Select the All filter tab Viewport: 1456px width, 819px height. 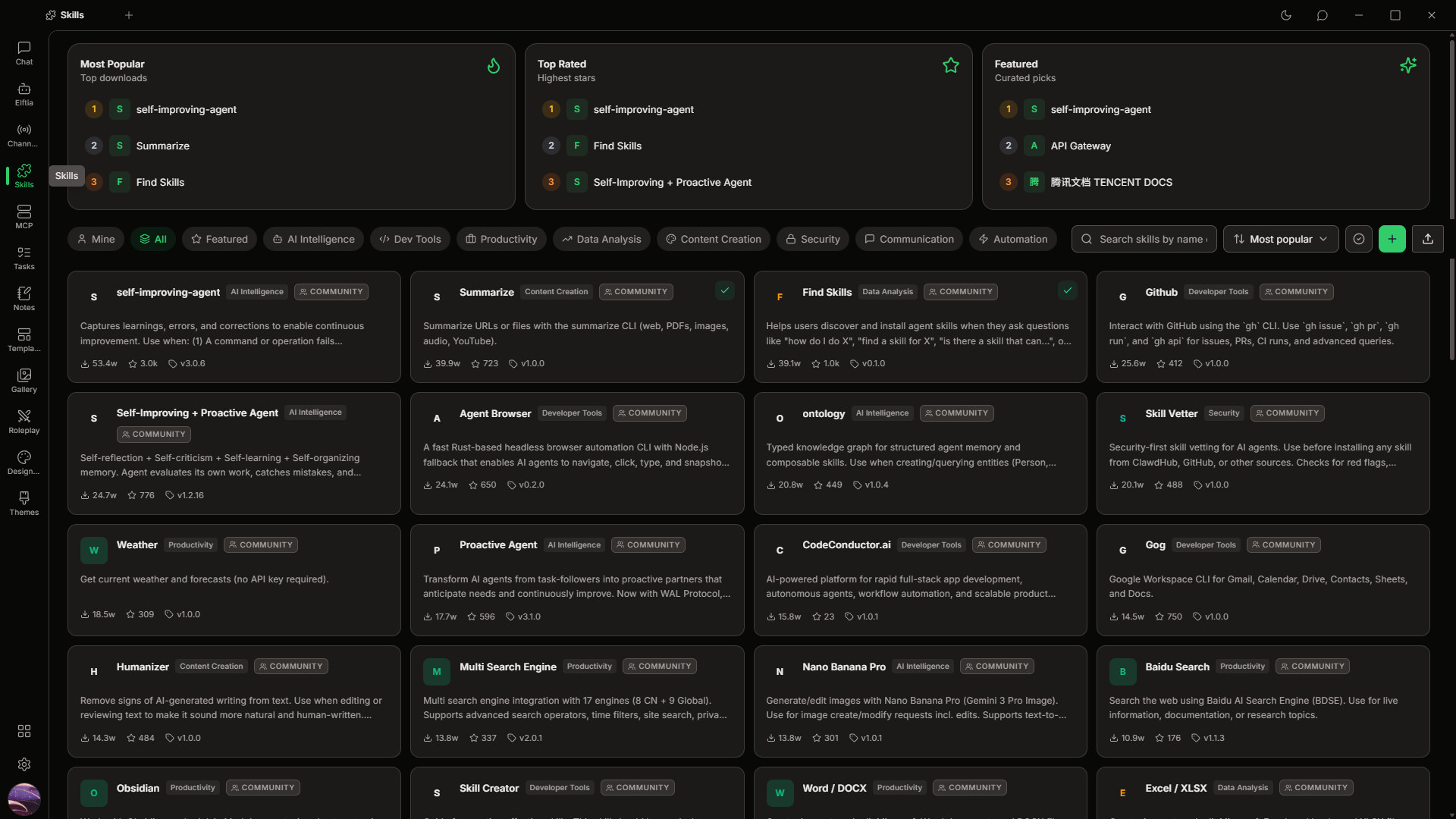tap(153, 239)
